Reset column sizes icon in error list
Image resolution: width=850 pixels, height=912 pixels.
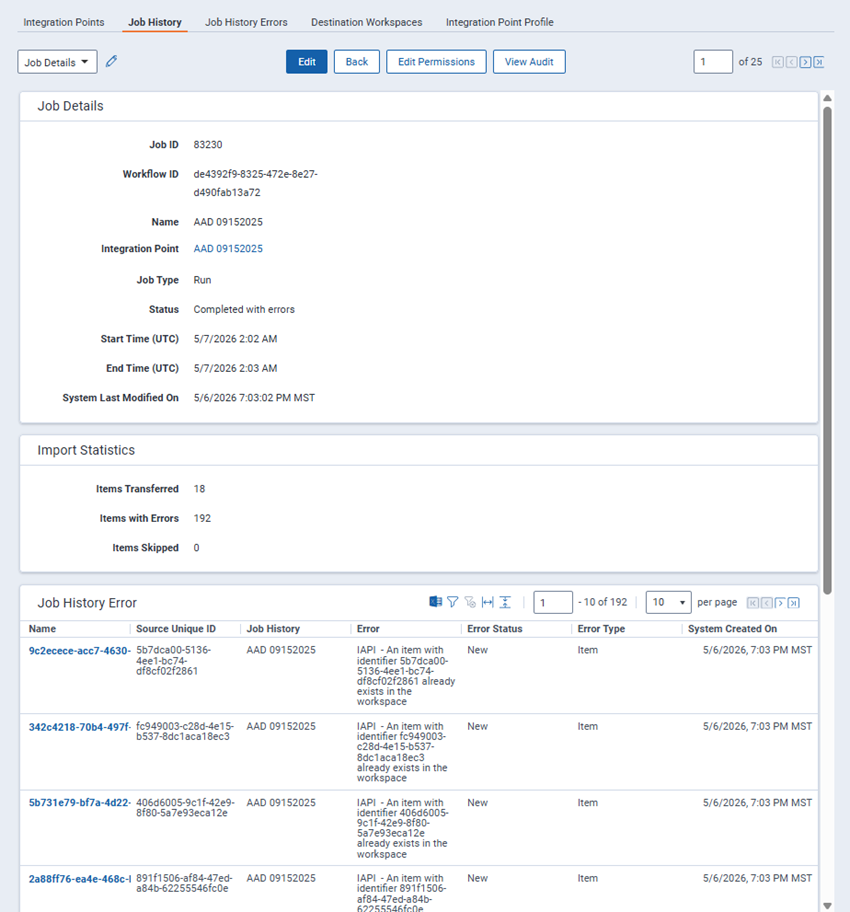pos(488,602)
